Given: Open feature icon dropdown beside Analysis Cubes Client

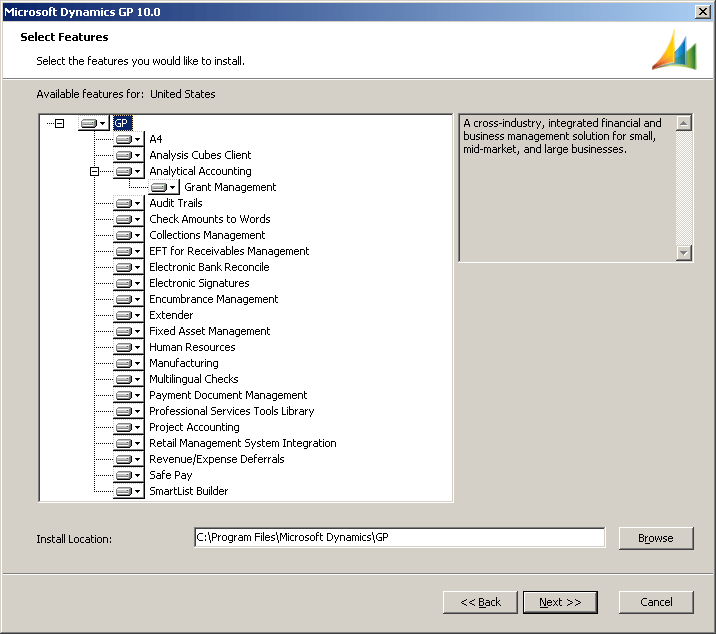Looking at the screenshot, I should (129, 155).
